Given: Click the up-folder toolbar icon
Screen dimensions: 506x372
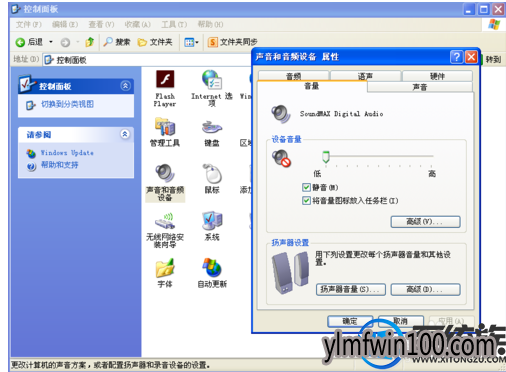Looking at the screenshot, I should [x=90, y=42].
